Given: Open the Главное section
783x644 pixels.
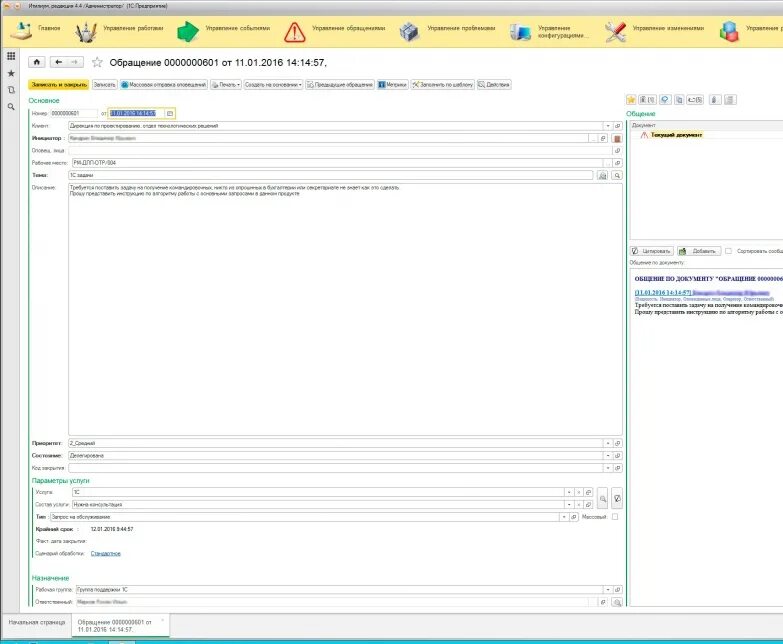Looking at the screenshot, I should coord(36,31).
